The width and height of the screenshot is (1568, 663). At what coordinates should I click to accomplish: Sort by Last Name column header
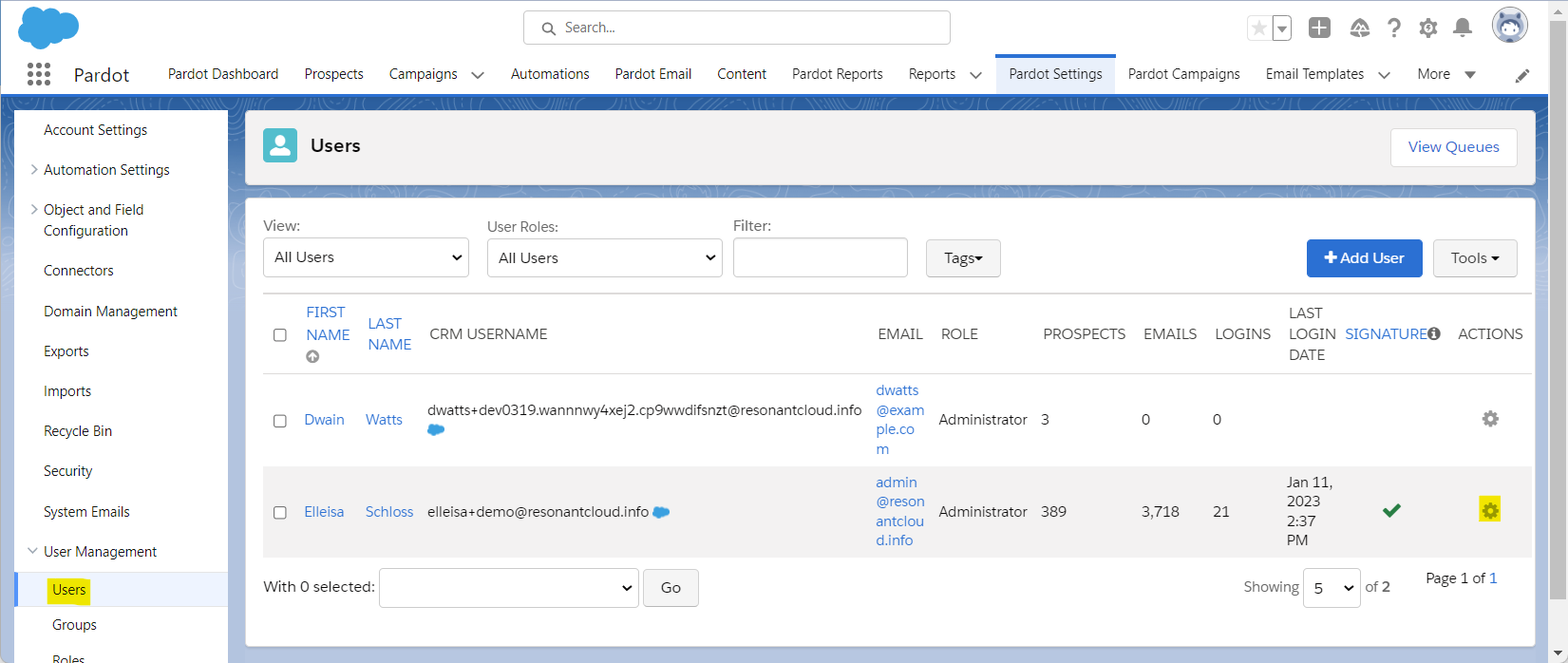389,334
